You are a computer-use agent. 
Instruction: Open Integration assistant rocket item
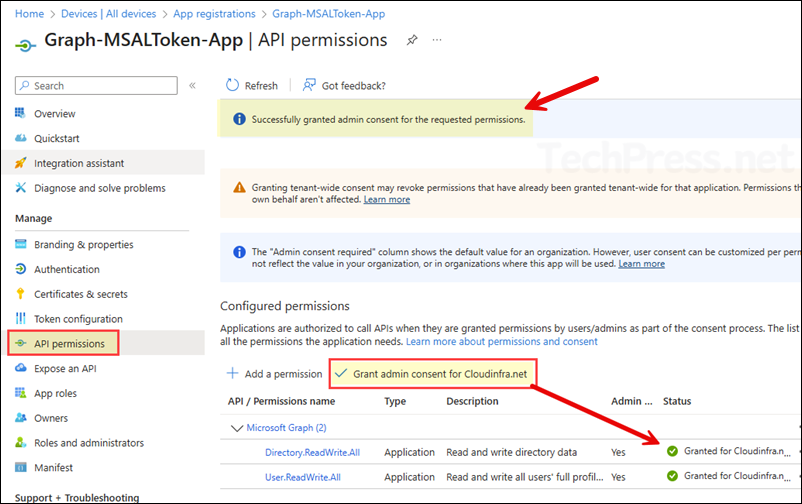pyautogui.click(x=79, y=163)
